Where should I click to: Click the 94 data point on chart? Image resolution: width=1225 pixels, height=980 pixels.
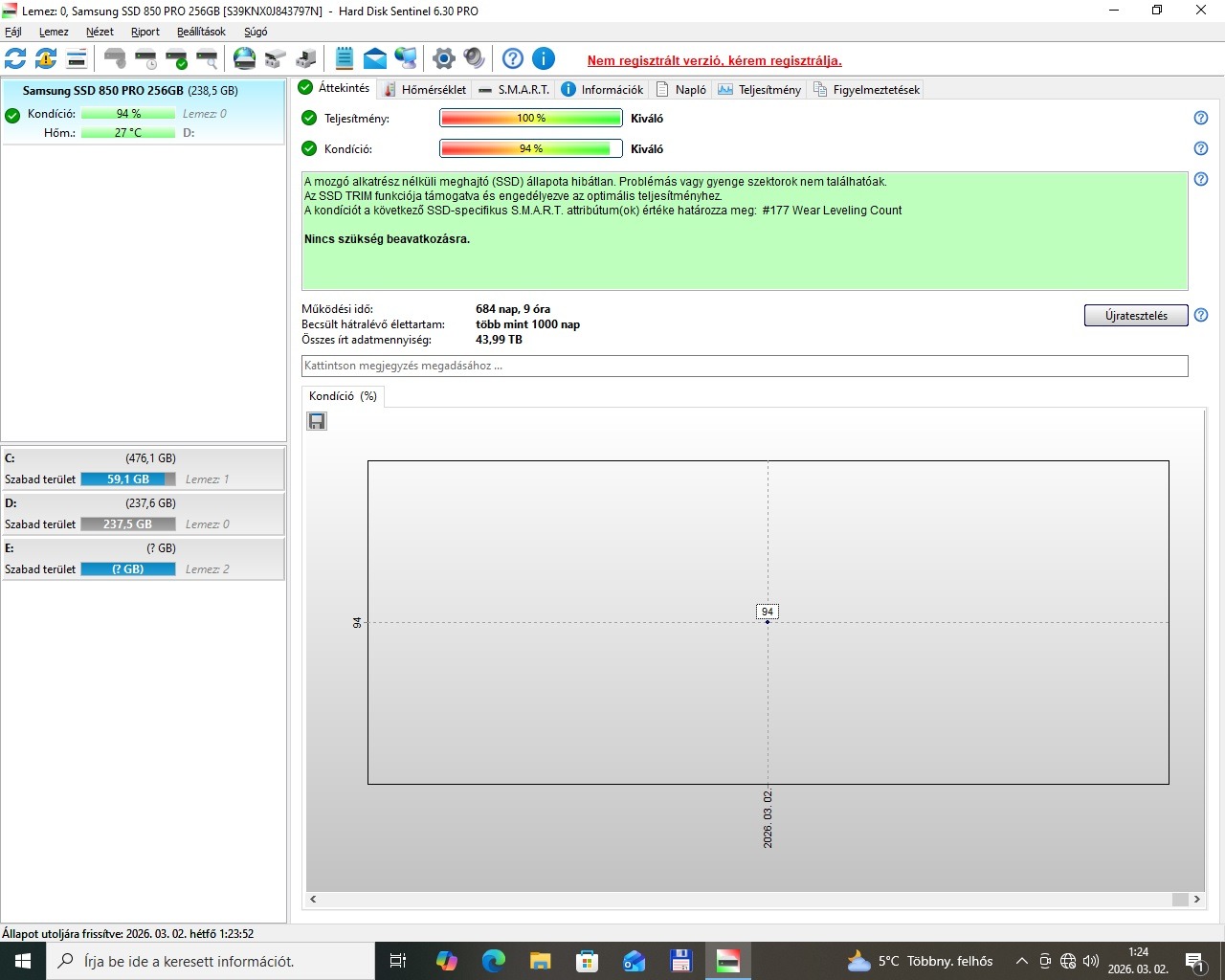click(x=768, y=621)
